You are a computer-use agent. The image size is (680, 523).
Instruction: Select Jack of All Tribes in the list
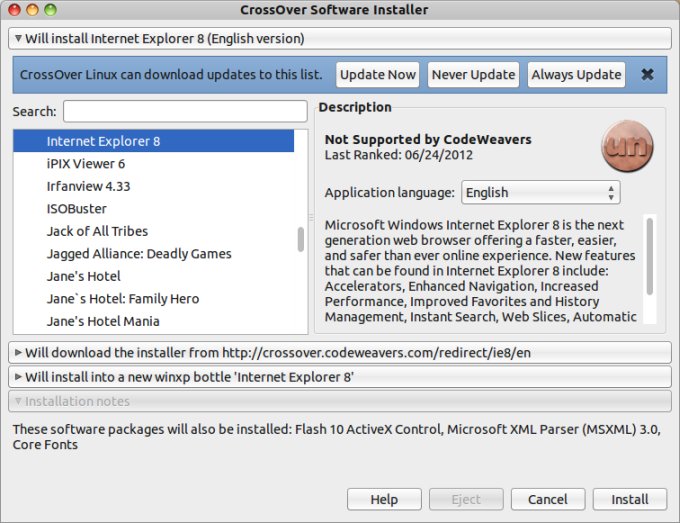click(154, 231)
